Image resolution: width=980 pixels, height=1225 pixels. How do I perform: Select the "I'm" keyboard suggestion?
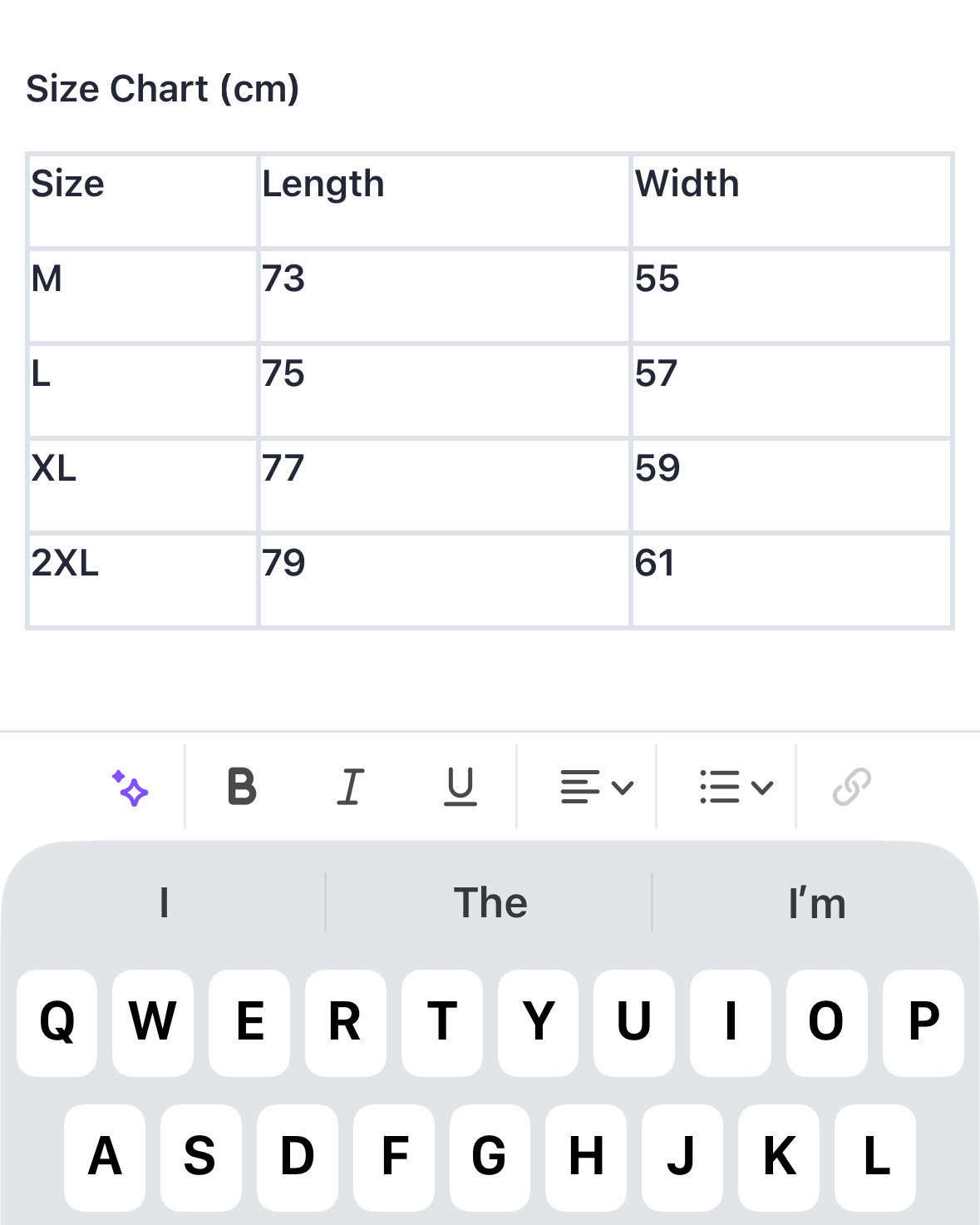click(817, 903)
